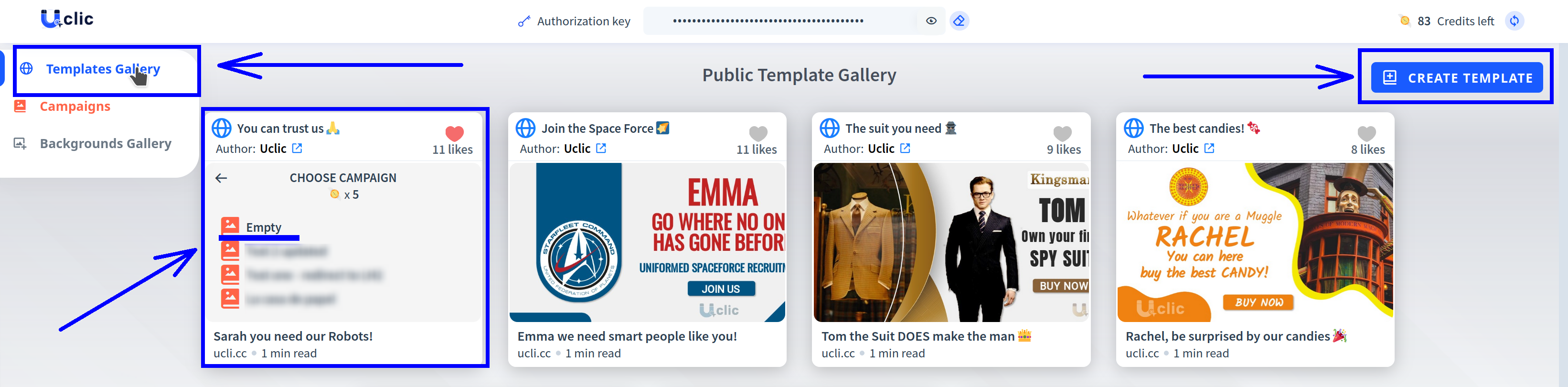Show the hidden authorization key
Image resolution: width=1568 pixels, height=387 pixels.
(931, 21)
